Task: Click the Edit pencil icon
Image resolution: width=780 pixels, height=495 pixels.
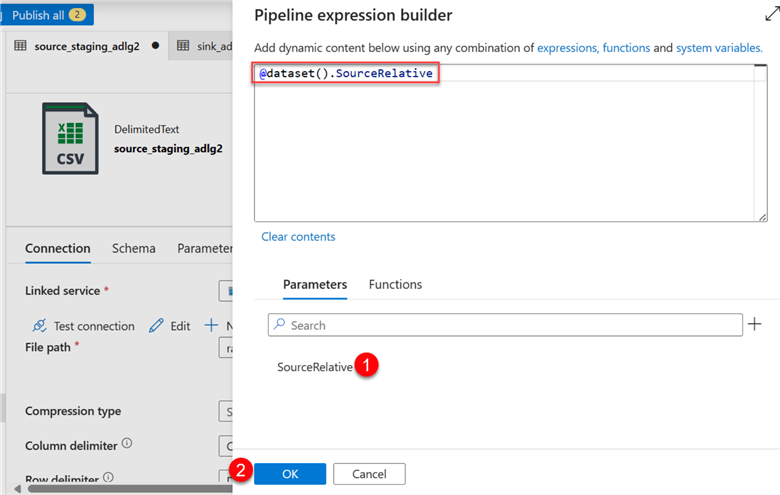Action: 157,326
